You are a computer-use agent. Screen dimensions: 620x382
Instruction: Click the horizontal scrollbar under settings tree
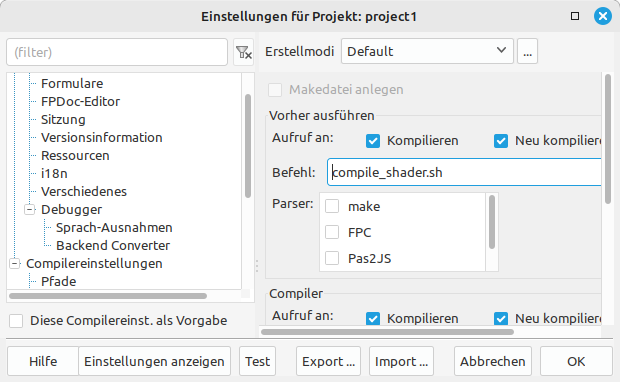click(x=108, y=296)
